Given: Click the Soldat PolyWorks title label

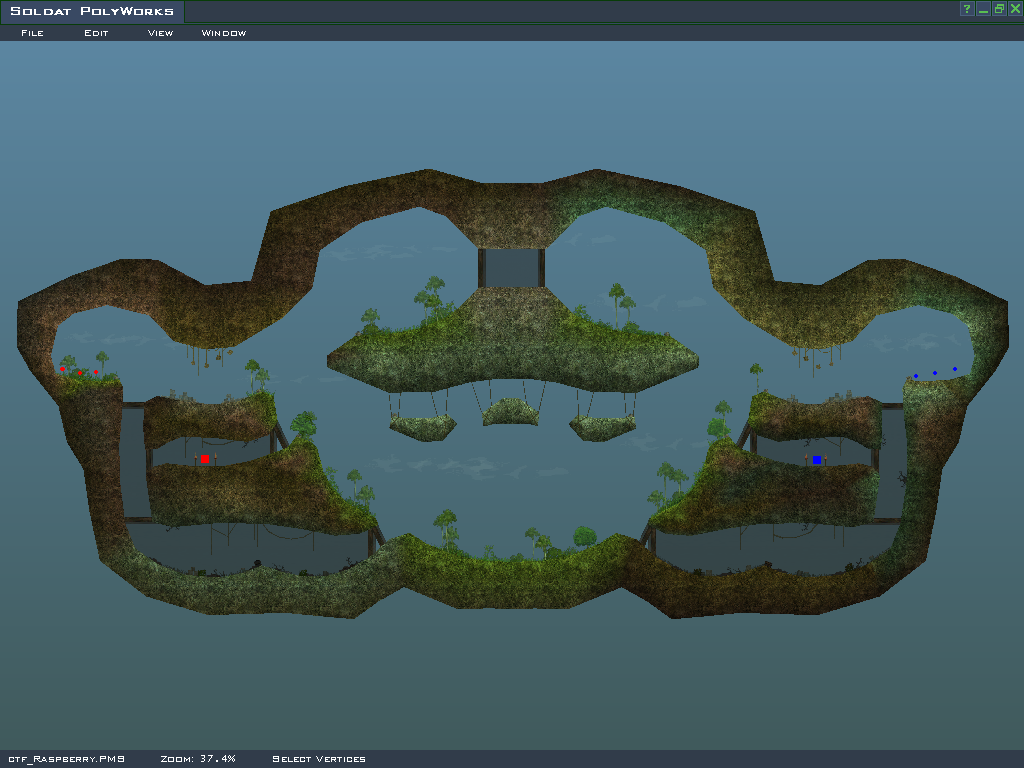Looking at the screenshot, I should [92, 12].
